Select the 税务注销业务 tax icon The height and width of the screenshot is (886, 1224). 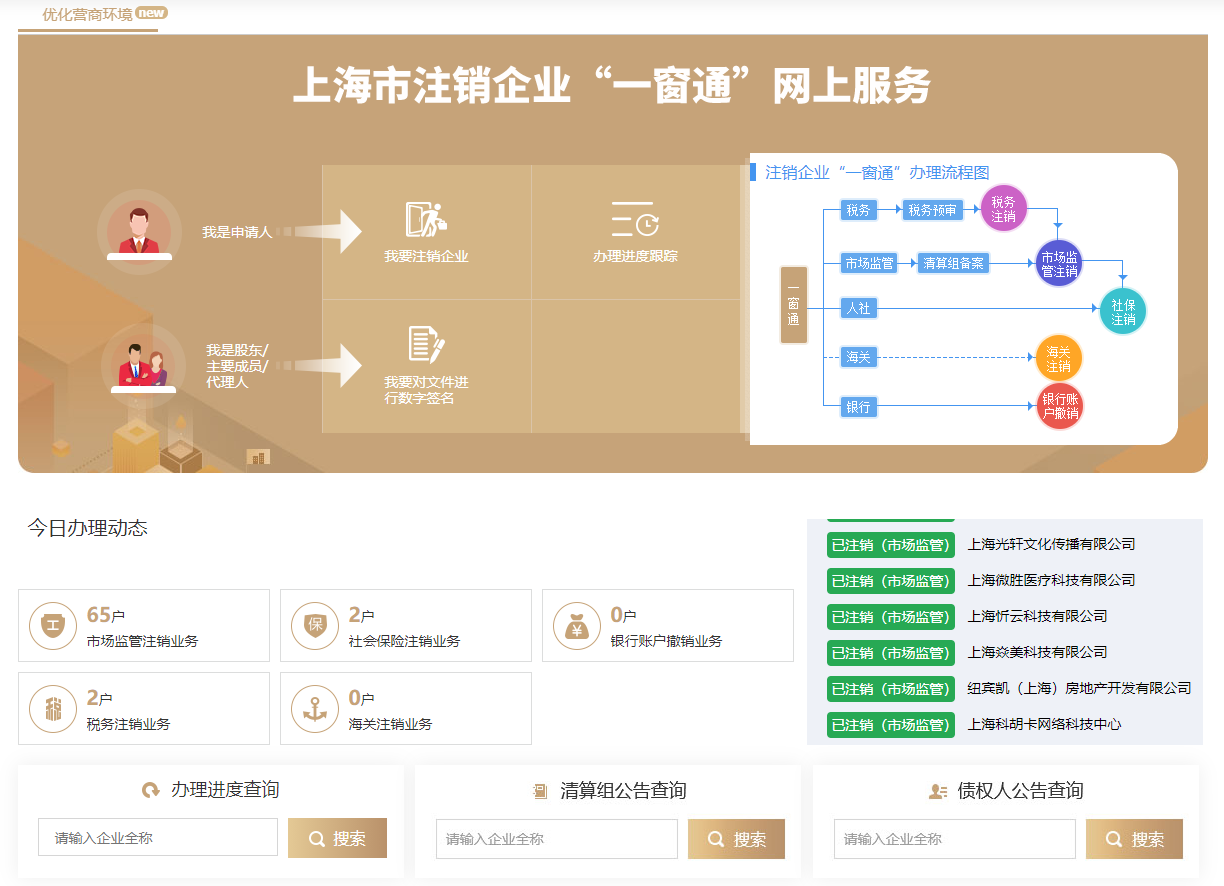(52, 709)
